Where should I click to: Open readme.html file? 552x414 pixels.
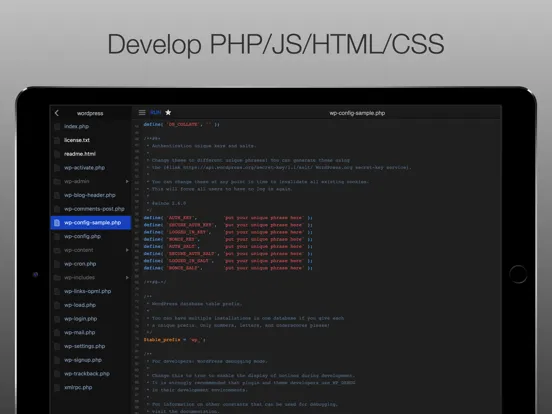point(91,154)
